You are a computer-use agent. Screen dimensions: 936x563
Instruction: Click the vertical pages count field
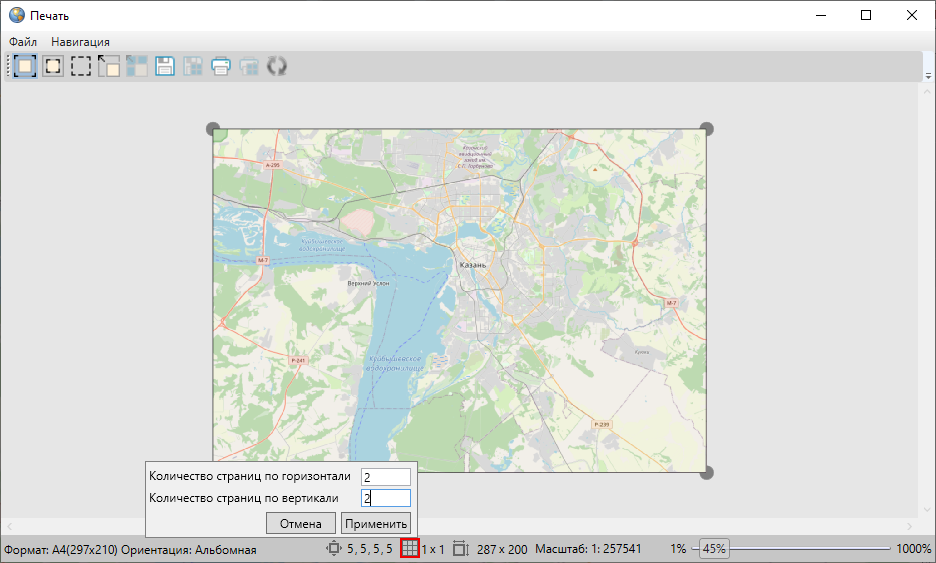(385, 498)
